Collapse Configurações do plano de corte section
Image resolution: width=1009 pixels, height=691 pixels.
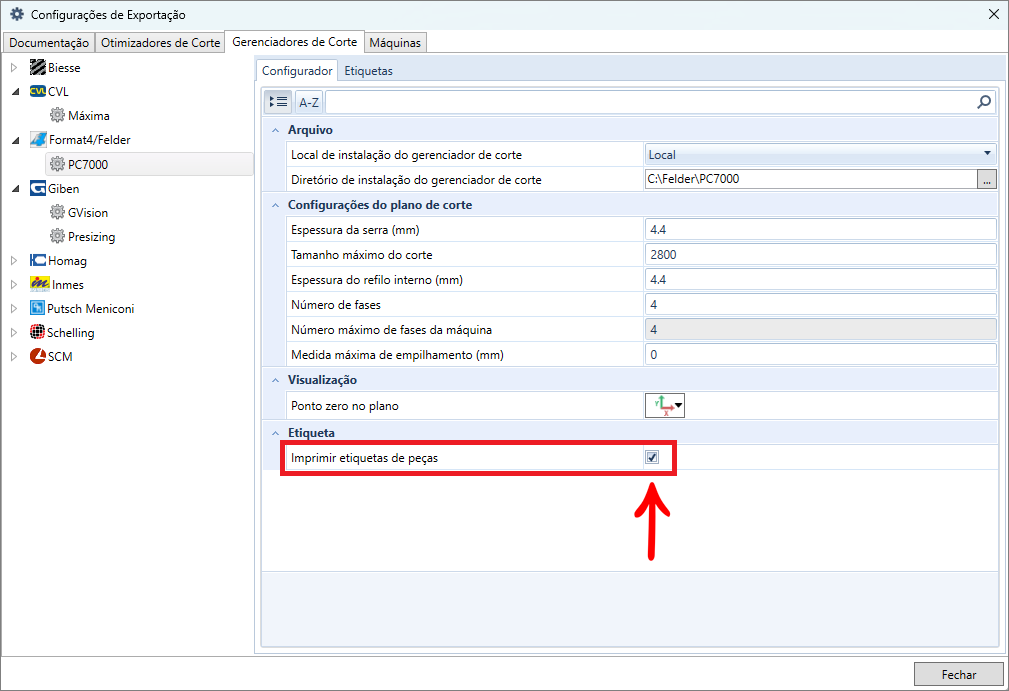click(275, 205)
